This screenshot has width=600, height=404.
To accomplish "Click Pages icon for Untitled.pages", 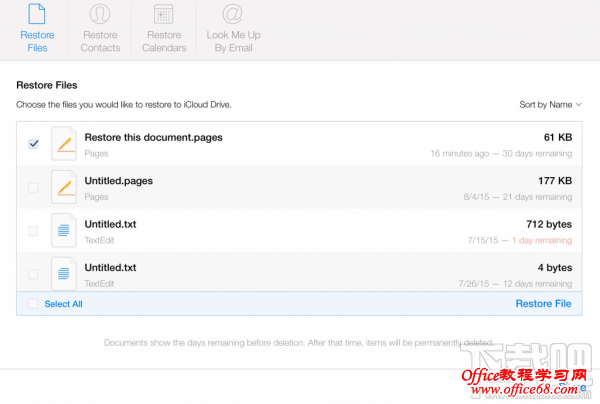I will point(64,187).
